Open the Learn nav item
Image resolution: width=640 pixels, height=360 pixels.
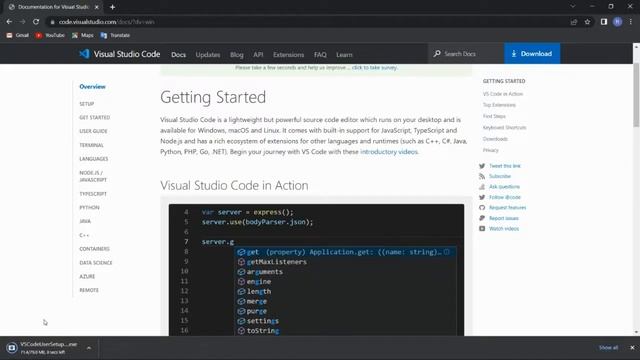click(344, 55)
